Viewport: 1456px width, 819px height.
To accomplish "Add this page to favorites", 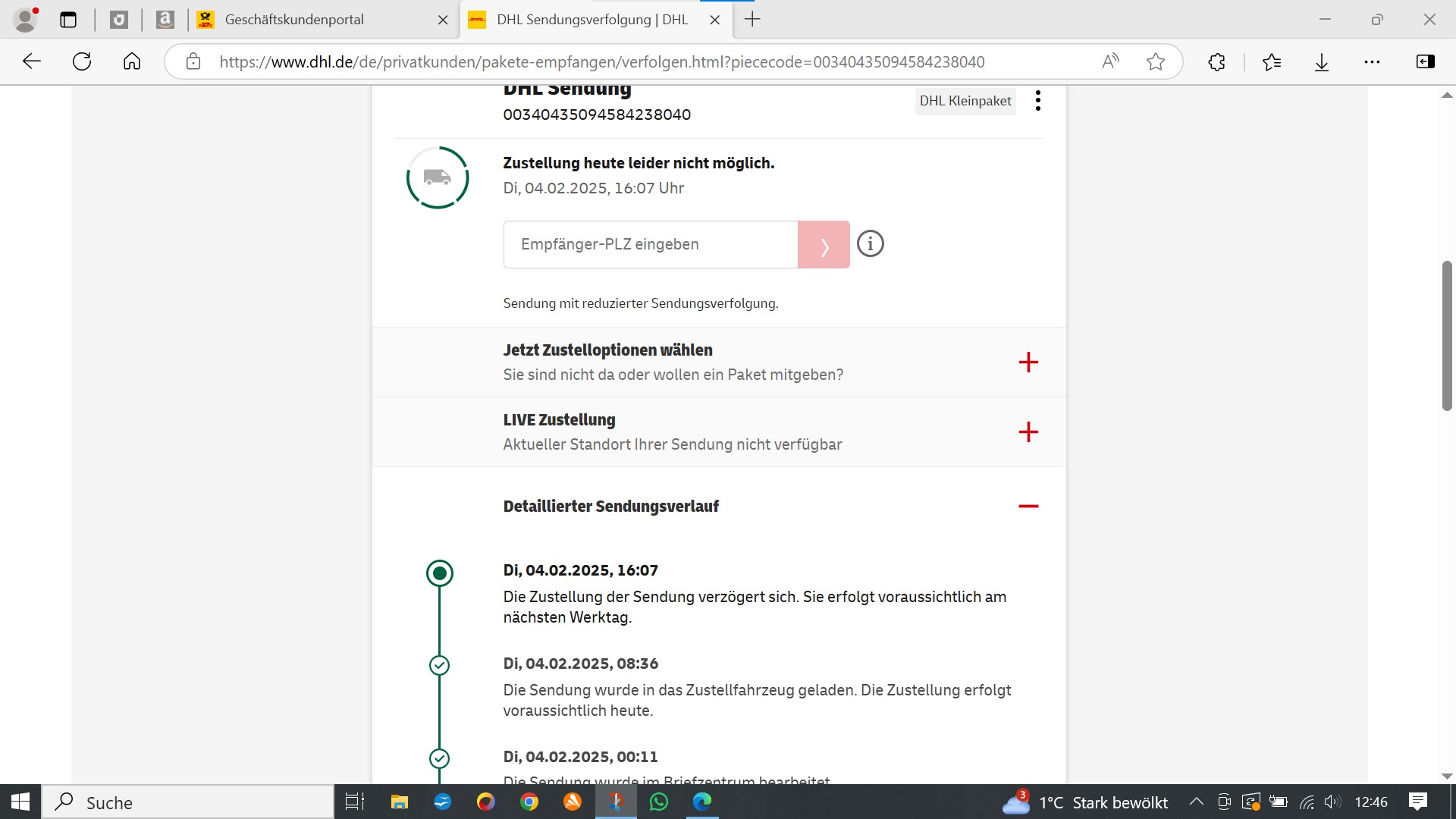I will pos(1156,61).
